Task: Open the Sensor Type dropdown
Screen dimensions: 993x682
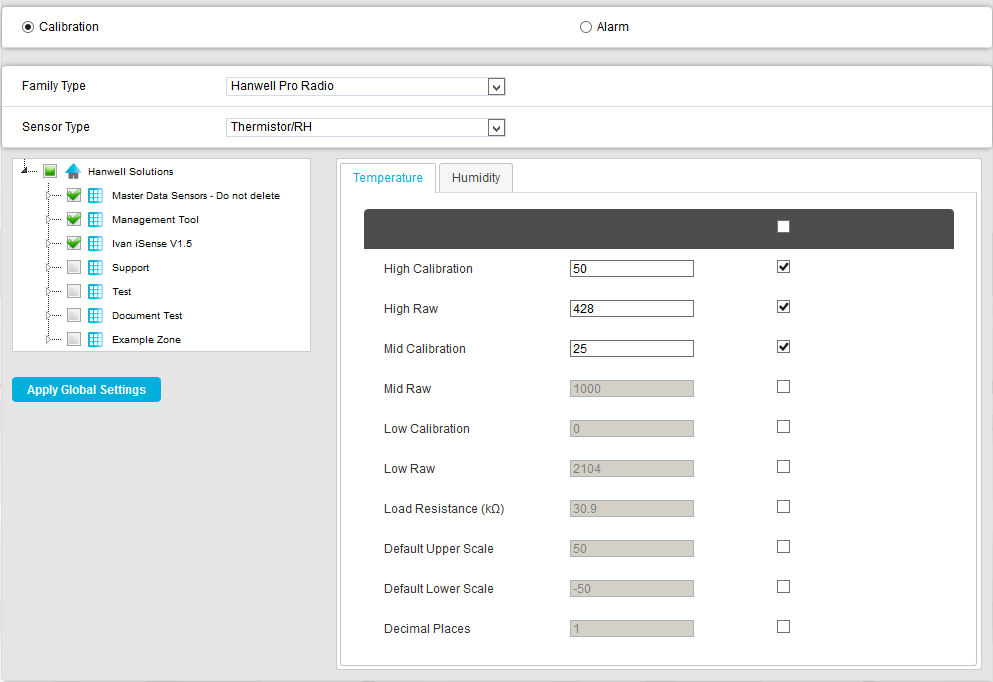Action: (x=496, y=128)
